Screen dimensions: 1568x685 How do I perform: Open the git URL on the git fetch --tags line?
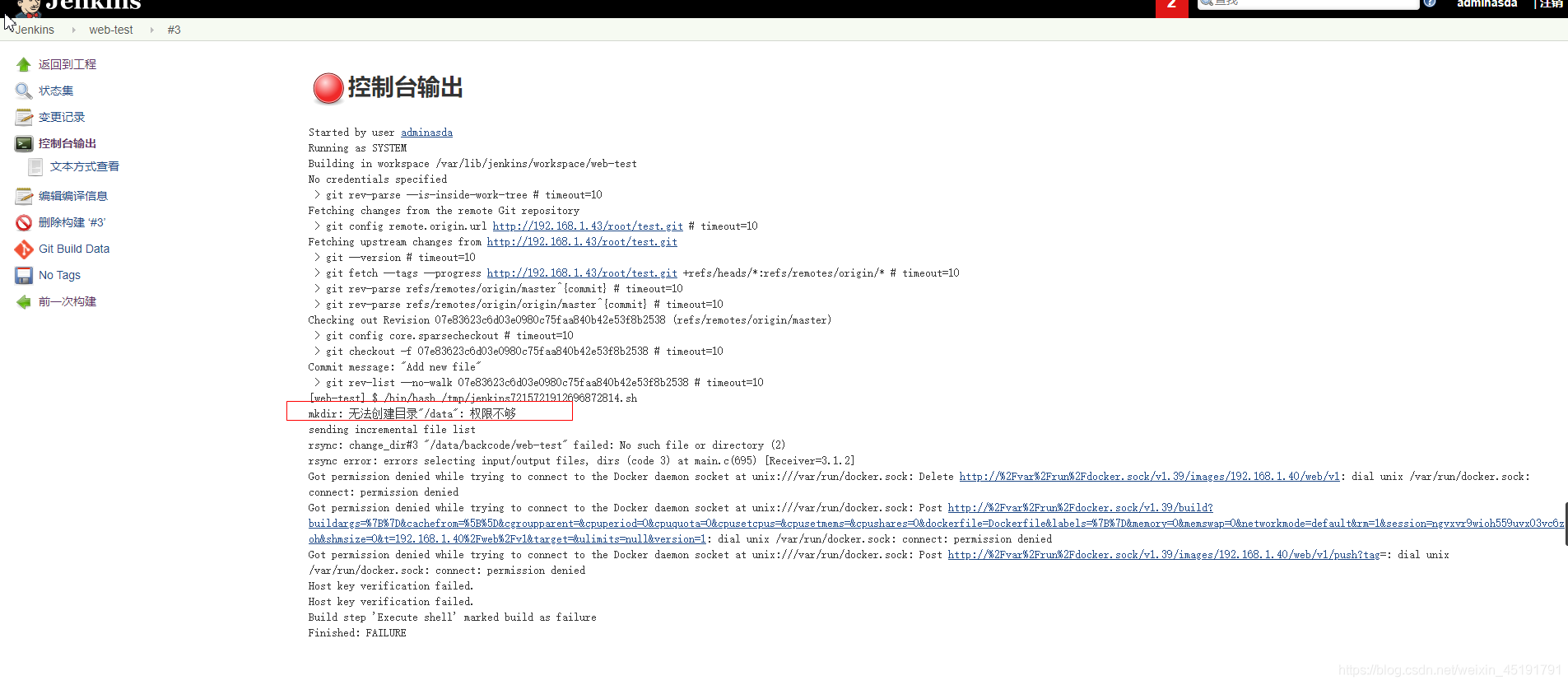coord(582,273)
